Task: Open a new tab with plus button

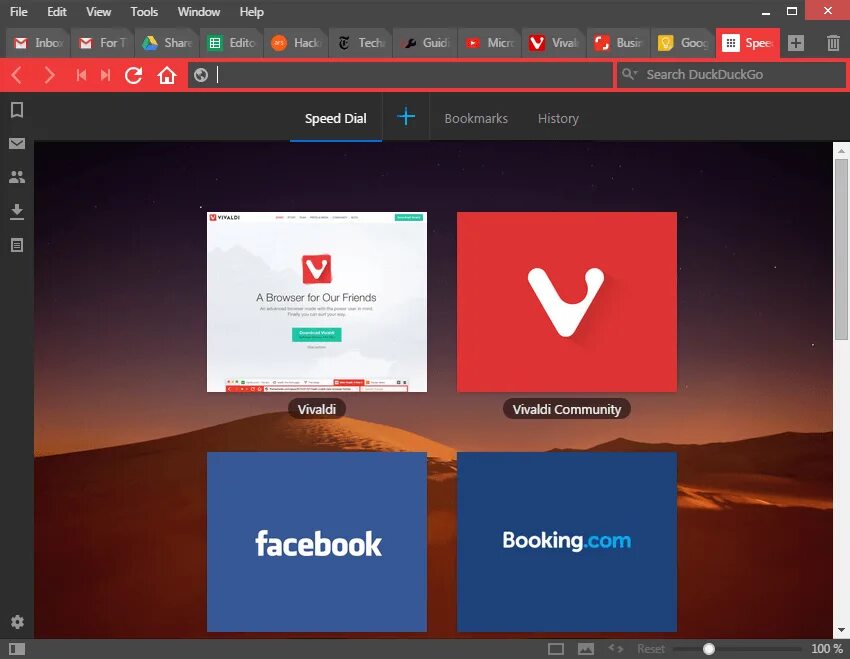Action: point(796,43)
